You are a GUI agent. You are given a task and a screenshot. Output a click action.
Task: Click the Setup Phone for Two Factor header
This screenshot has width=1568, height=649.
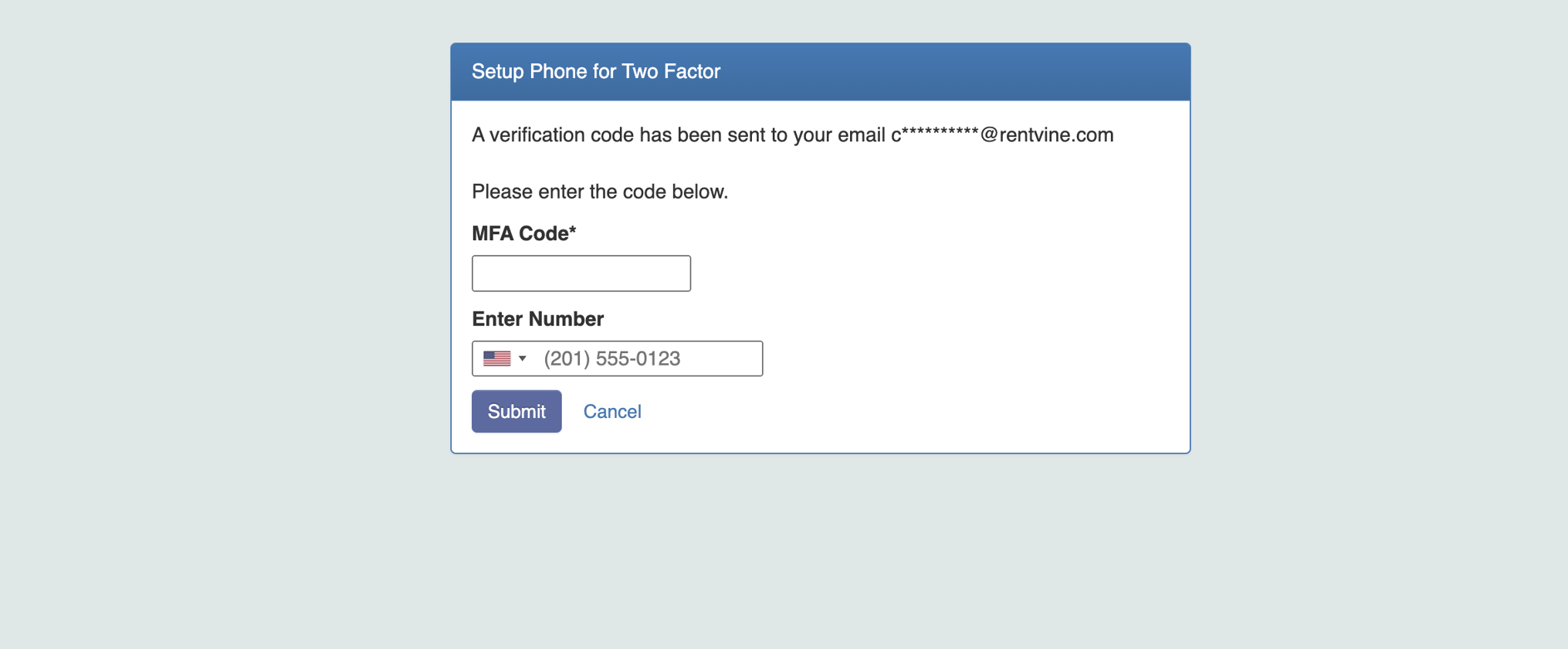[x=595, y=71]
